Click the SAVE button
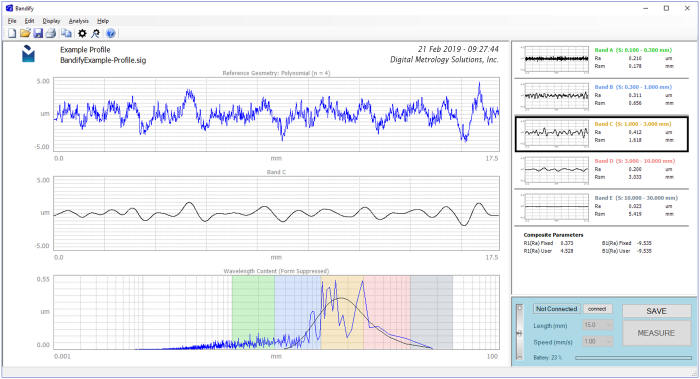The width and height of the screenshot is (700, 379). [657, 311]
